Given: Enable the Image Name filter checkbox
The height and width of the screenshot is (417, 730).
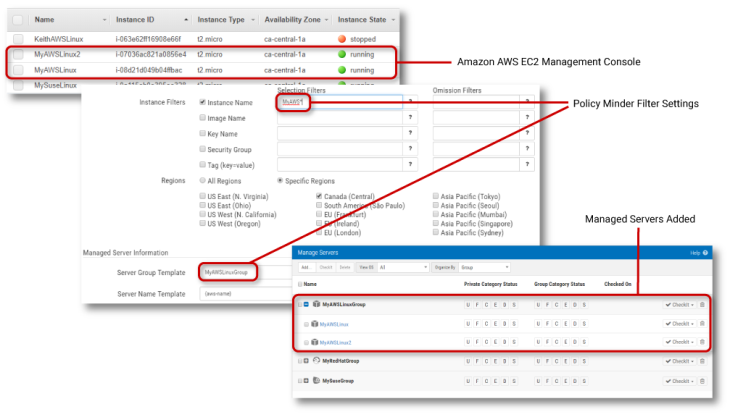Looking at the screenshot, I should point(203,118).
